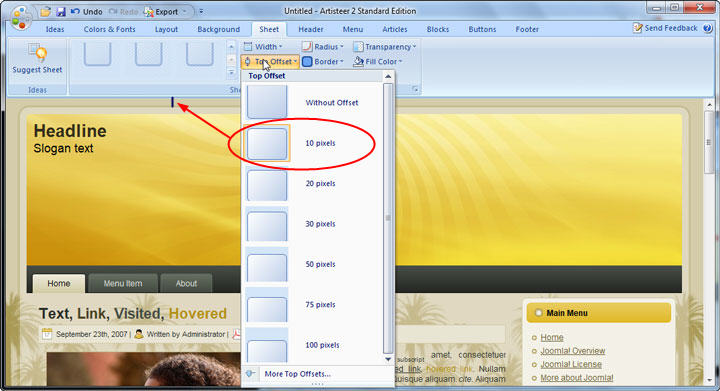Click the Help question mark icon
The image size is (720, 391).
point(708,28)
